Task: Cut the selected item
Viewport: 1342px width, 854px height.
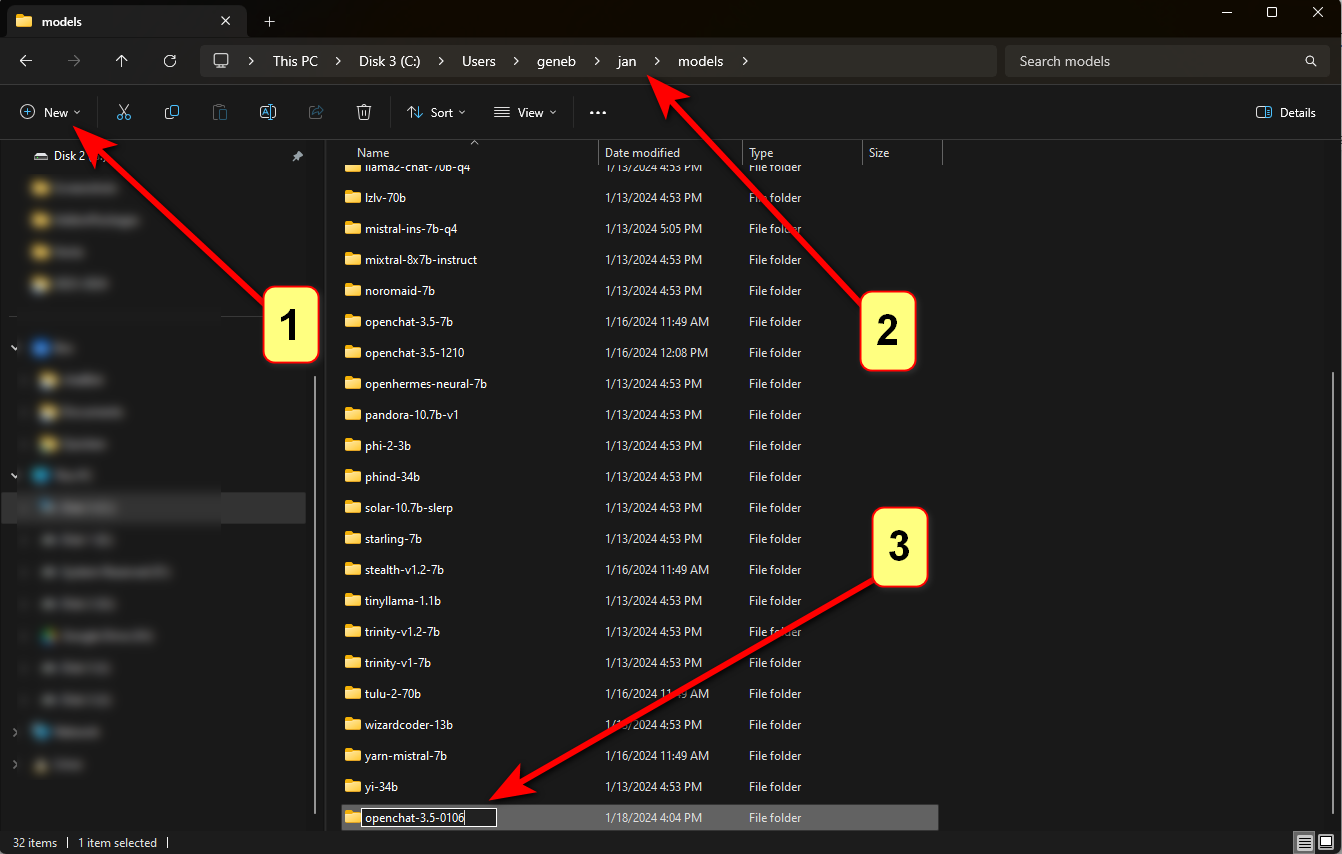Action: tap(124, 112)
